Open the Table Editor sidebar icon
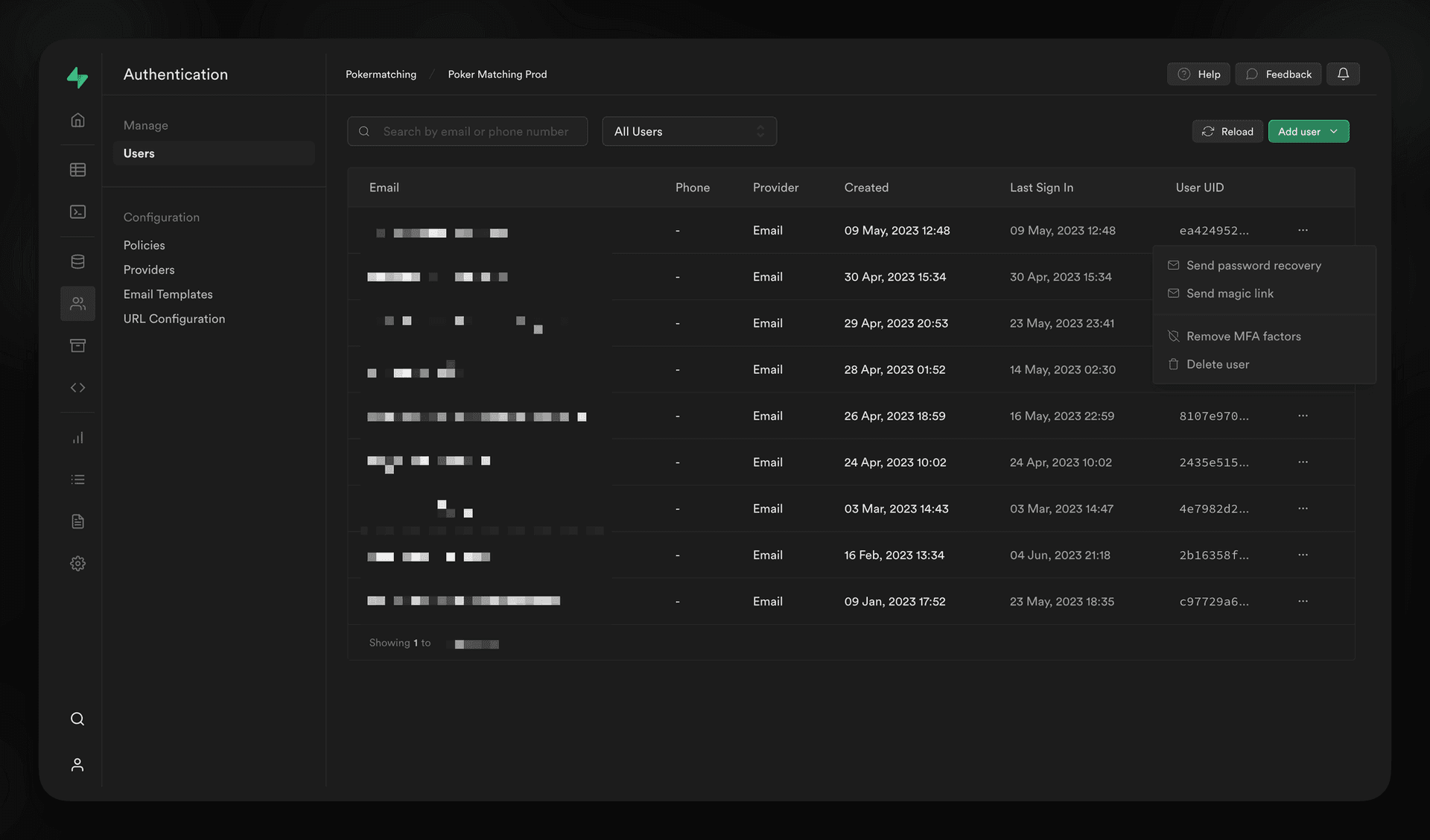Image resolution: width=1430 pixels, height=840 pixels. (x=77, y=170)
